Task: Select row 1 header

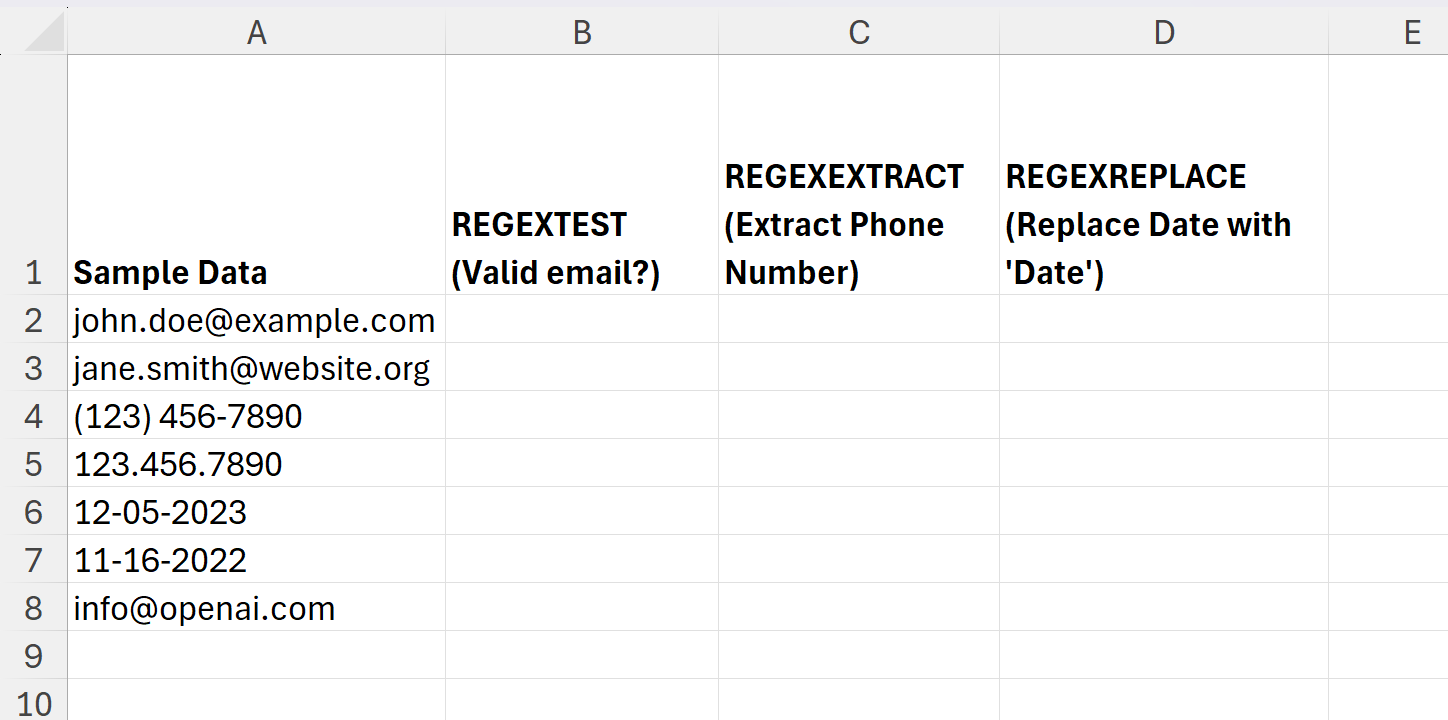Action: 34,272
